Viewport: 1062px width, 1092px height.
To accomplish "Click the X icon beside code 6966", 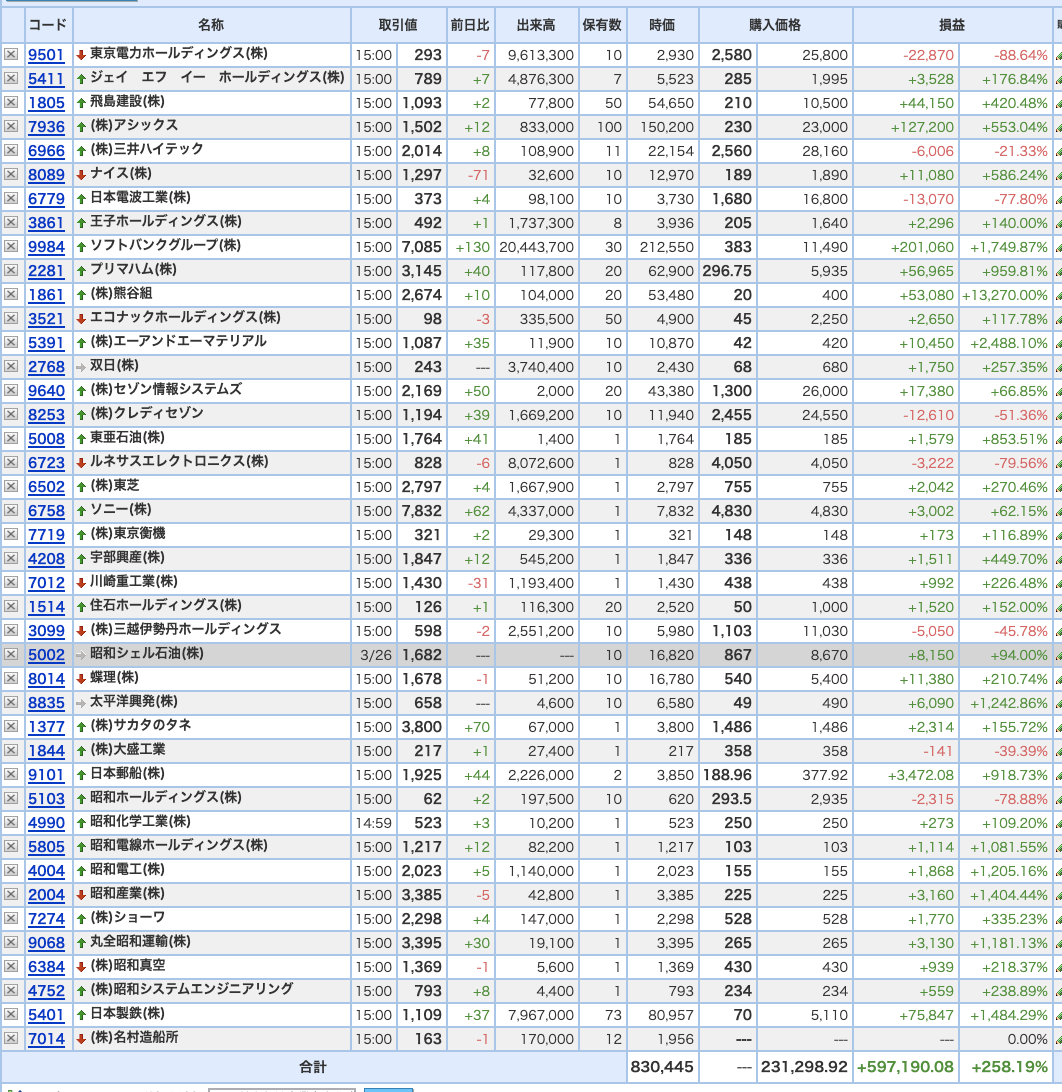I will [10, 150].
